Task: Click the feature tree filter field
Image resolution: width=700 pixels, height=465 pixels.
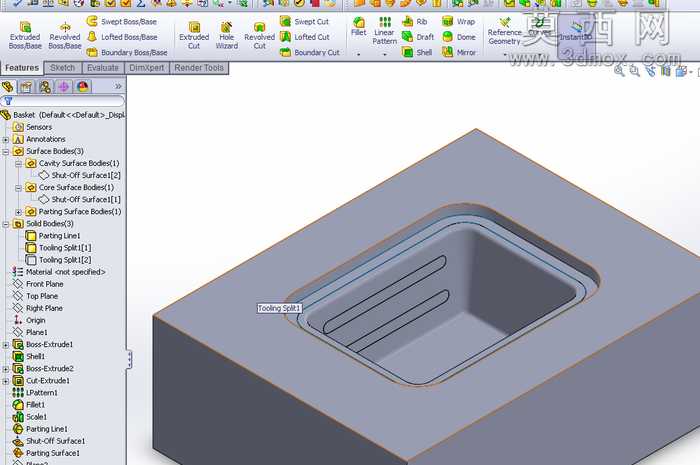Action: pyautogui.click(x=62, y=101)
